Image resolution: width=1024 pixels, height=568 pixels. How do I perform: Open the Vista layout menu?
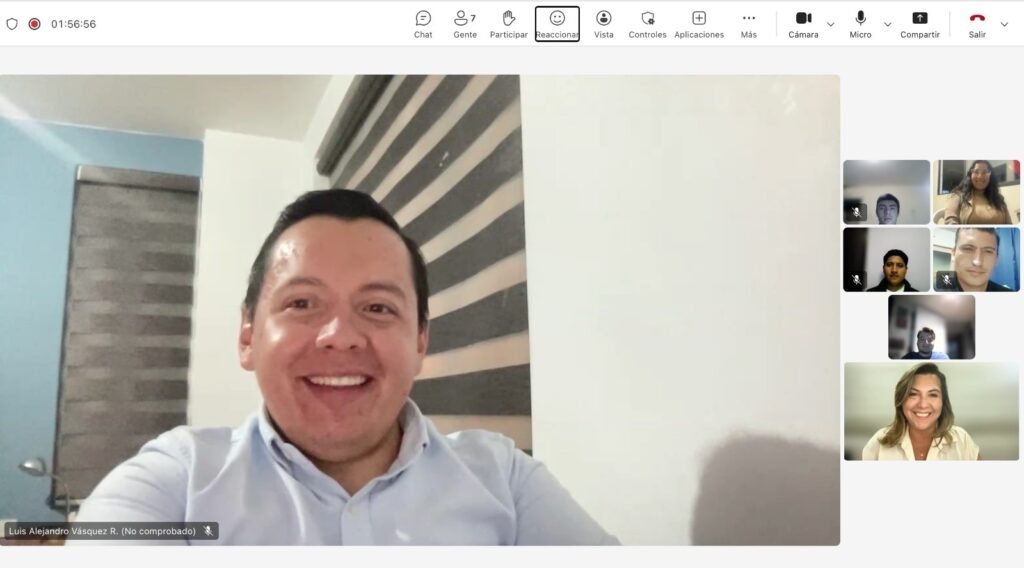tap(603, 23)
